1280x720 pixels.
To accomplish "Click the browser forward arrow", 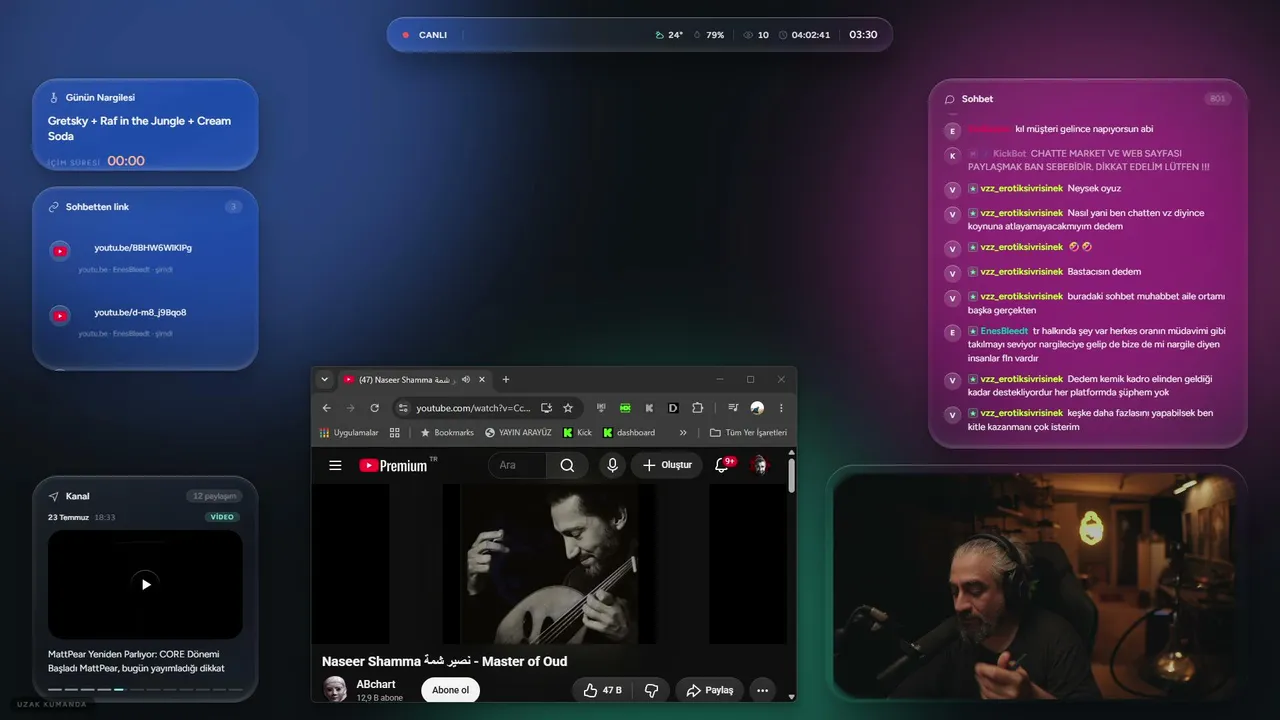I will coord(351,408).
